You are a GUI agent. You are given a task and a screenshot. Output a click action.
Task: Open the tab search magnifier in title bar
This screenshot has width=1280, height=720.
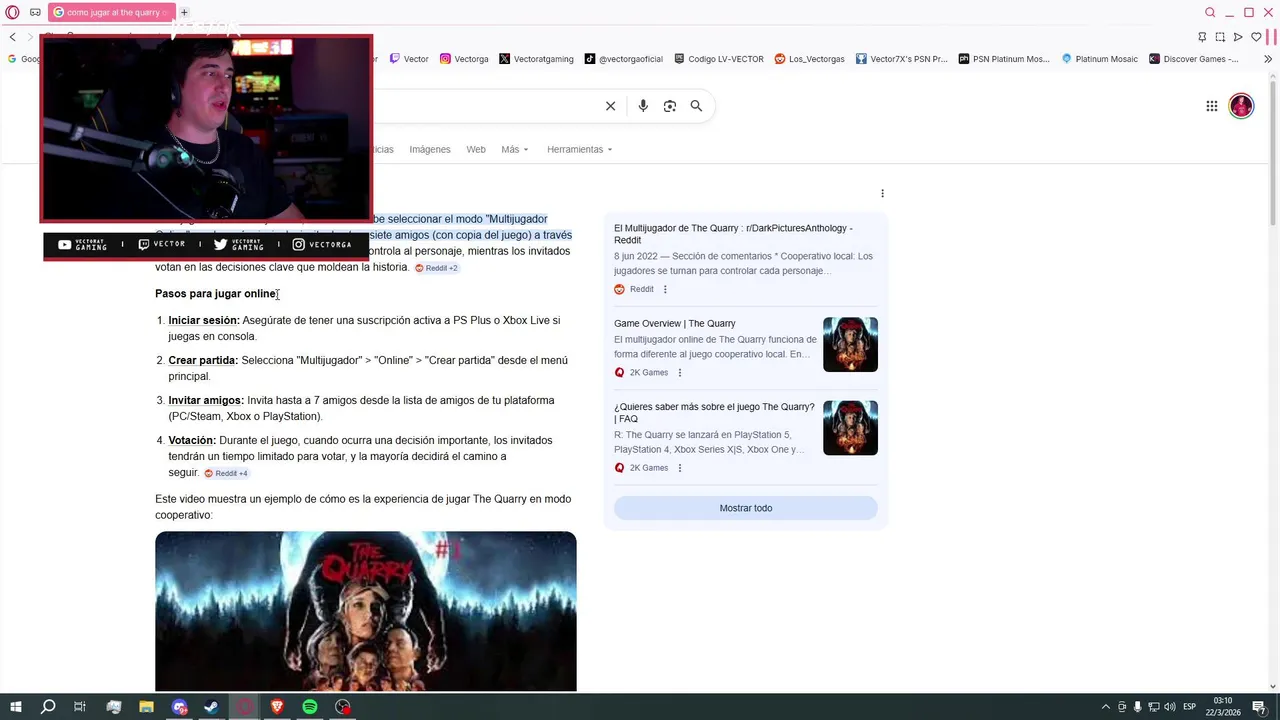pos(1210,12)
